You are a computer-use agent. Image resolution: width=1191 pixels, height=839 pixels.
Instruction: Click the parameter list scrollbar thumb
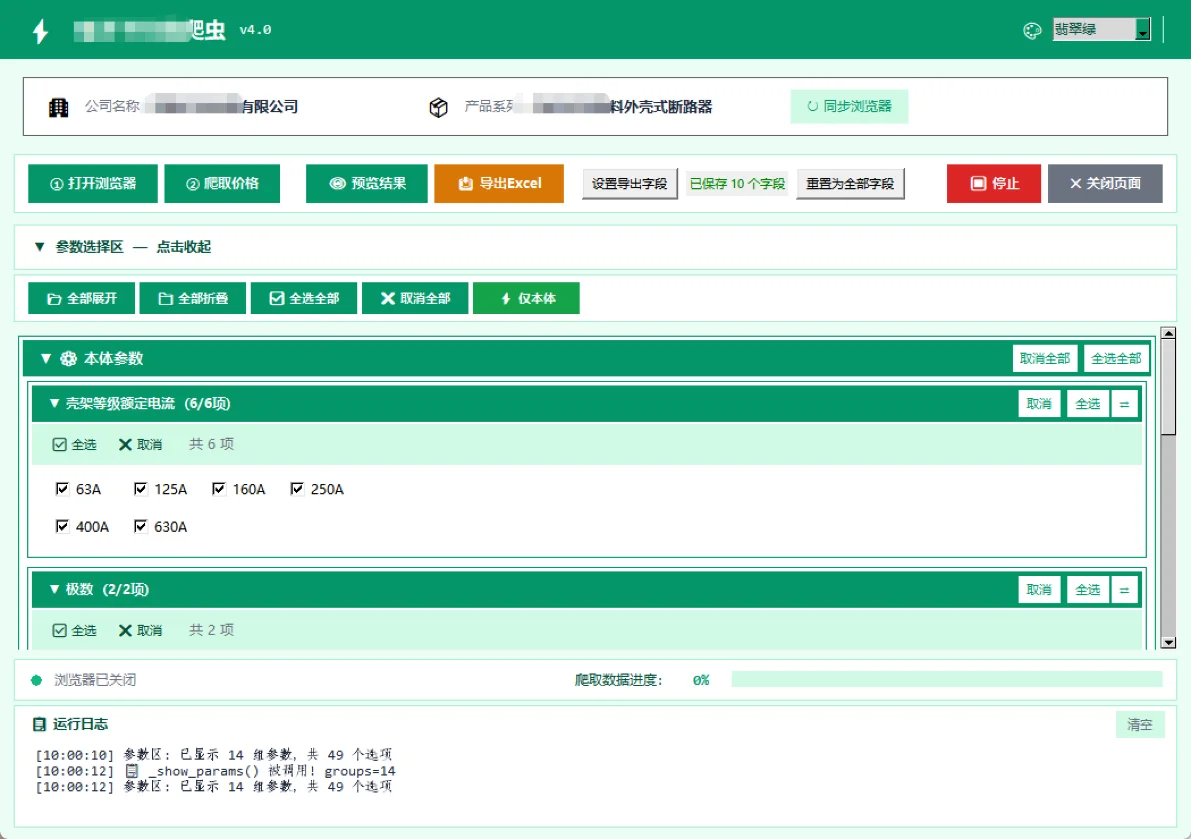point(1169,387)
